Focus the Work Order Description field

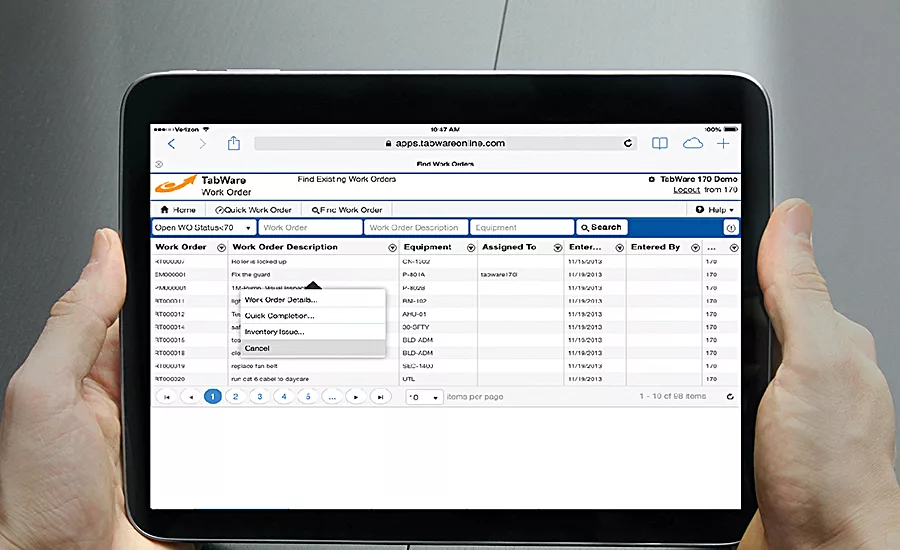tap(416, 227)
